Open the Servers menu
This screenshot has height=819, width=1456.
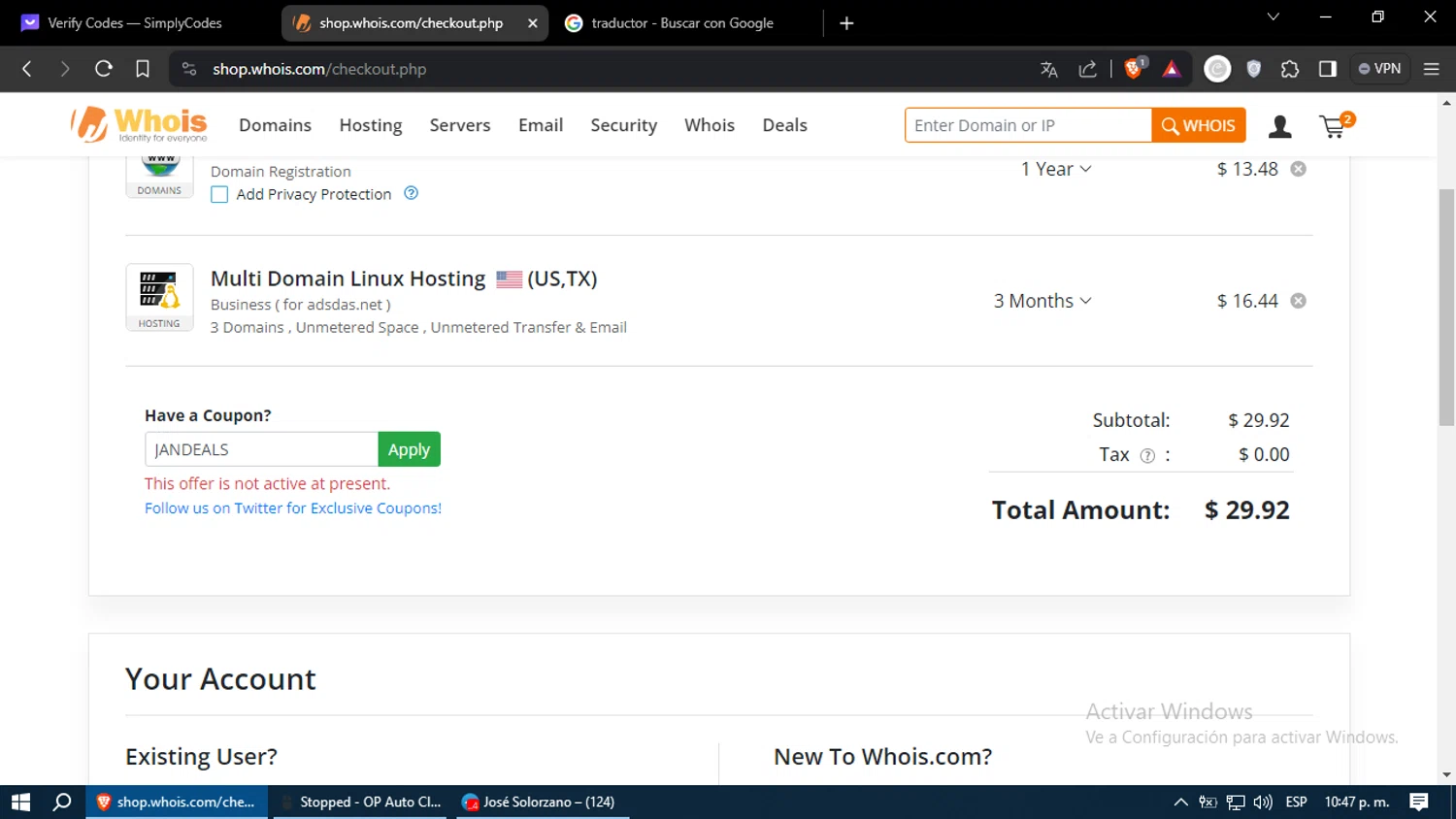click(460, 125)
